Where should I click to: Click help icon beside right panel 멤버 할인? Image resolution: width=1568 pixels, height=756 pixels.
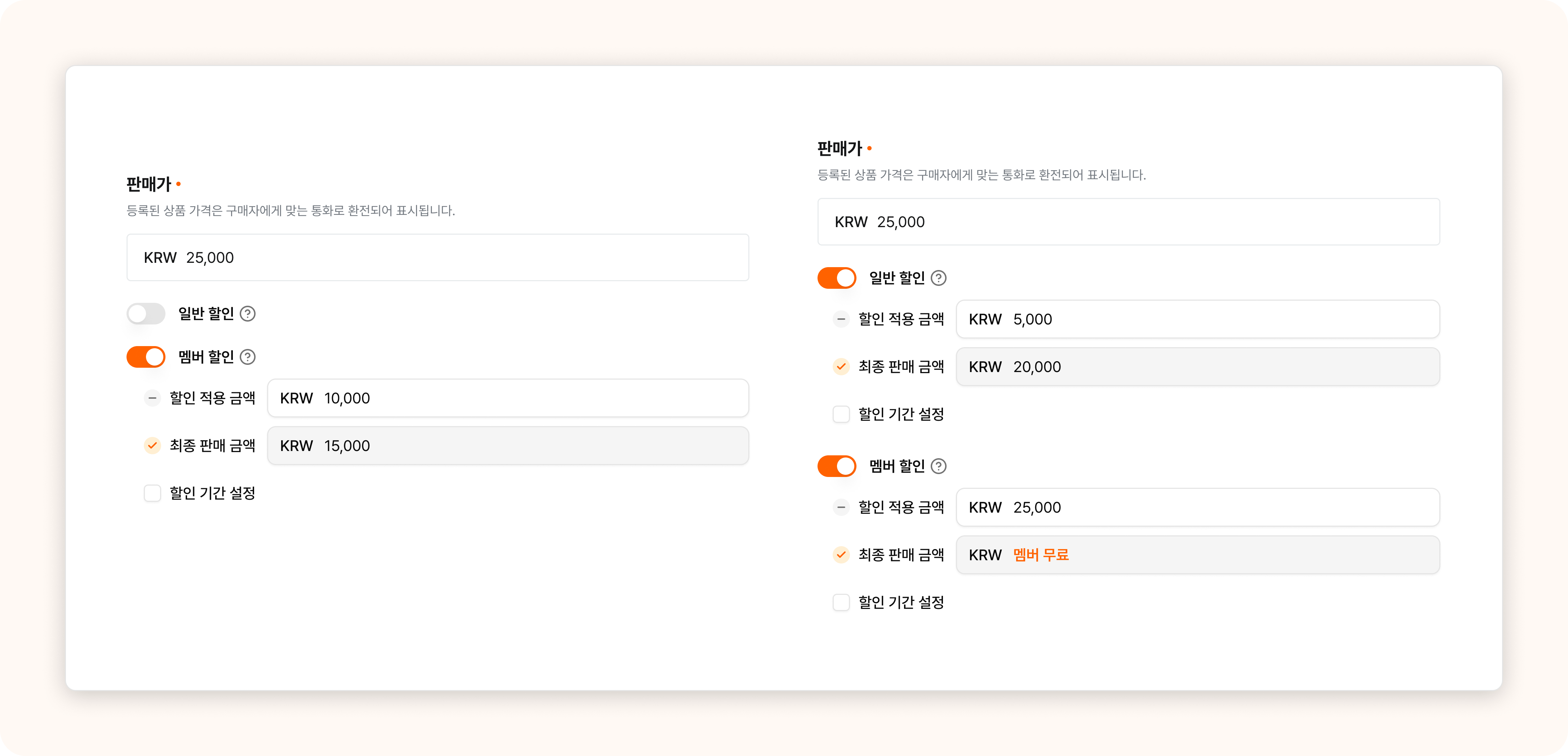click(939, 466)
